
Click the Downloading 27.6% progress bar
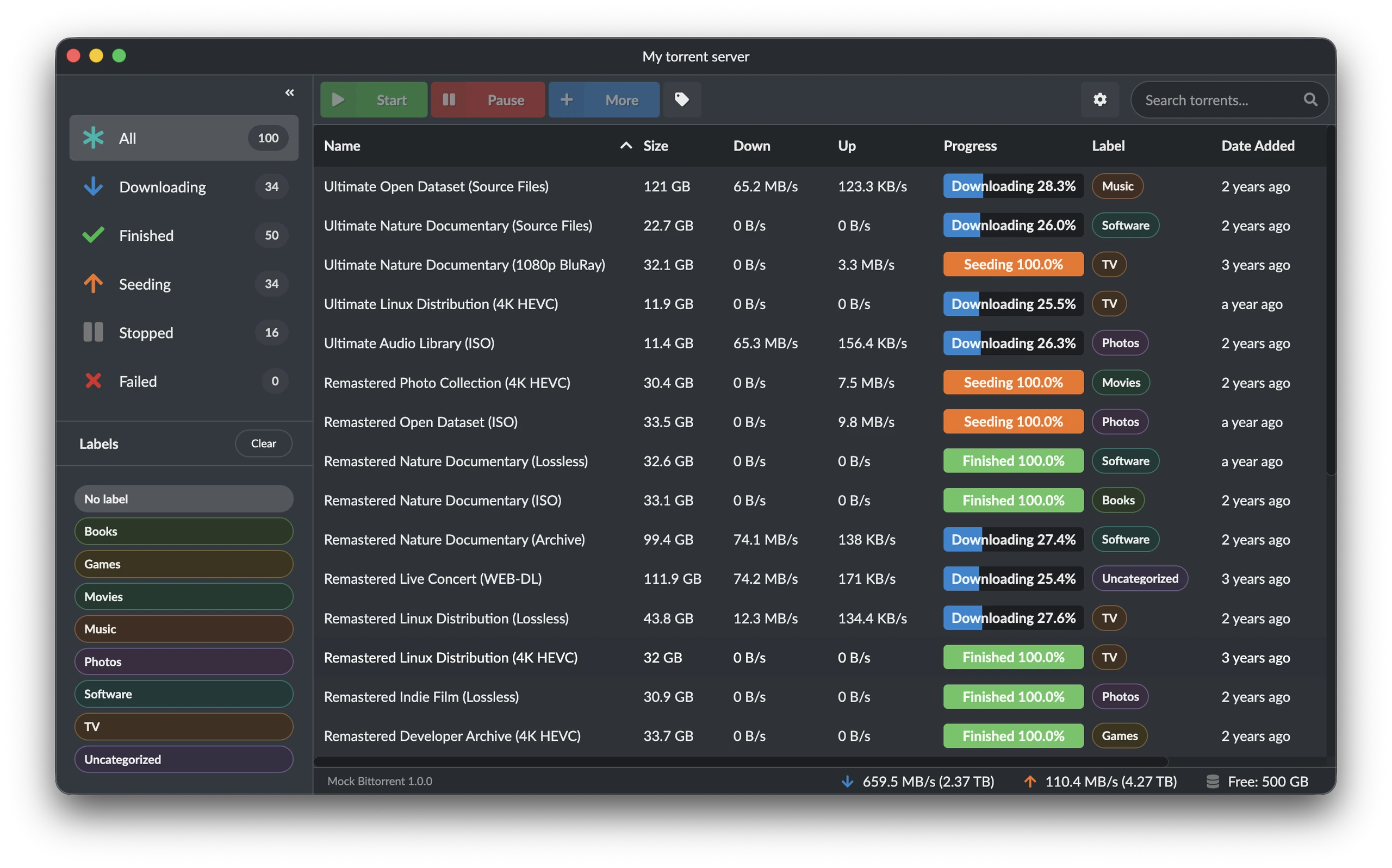tap(1013, 619)
